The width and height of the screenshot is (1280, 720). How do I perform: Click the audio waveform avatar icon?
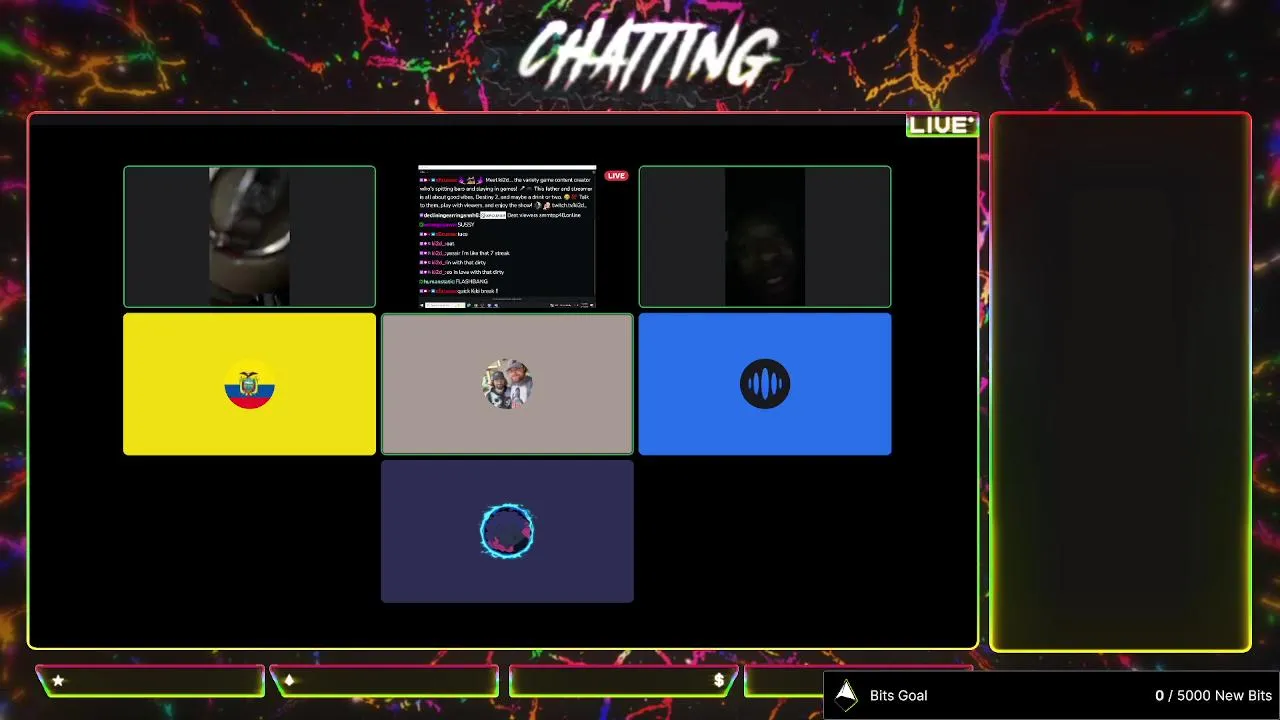click(765, 384)
